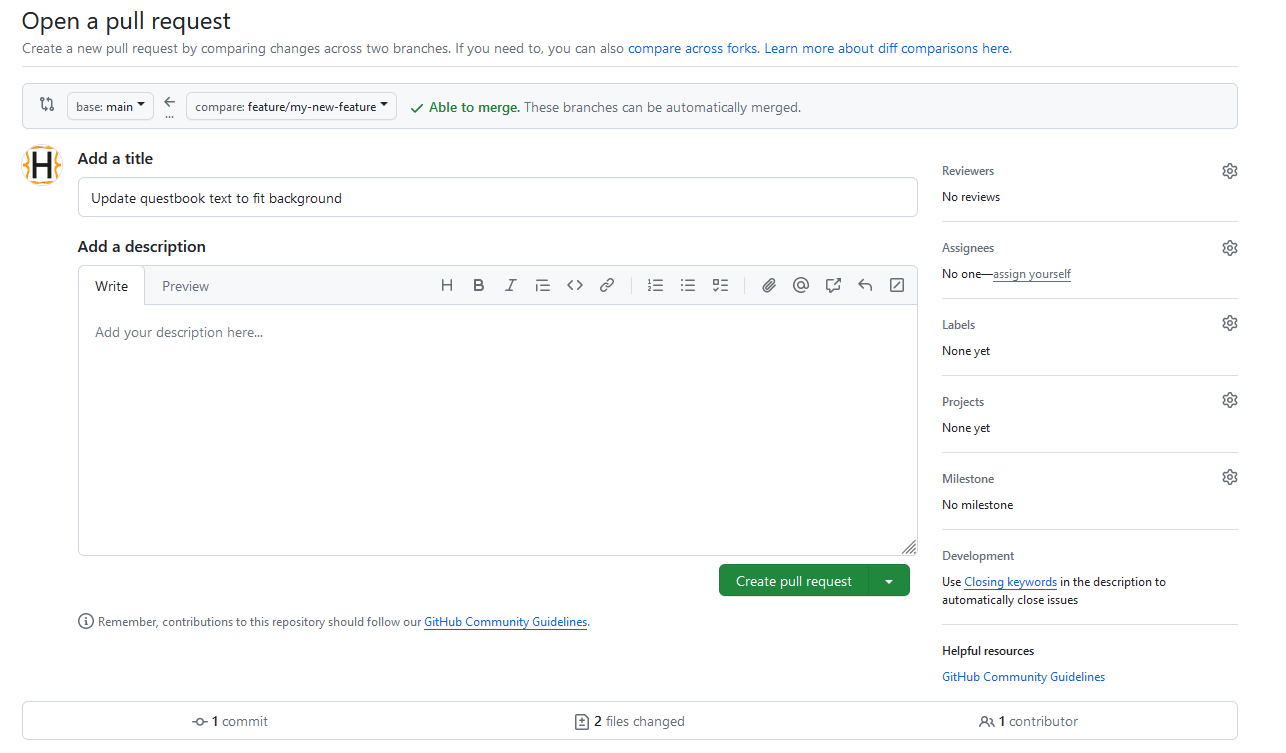Click the Able to merge status text
The image size is (1286, 753).
click(x=474, y=107)
